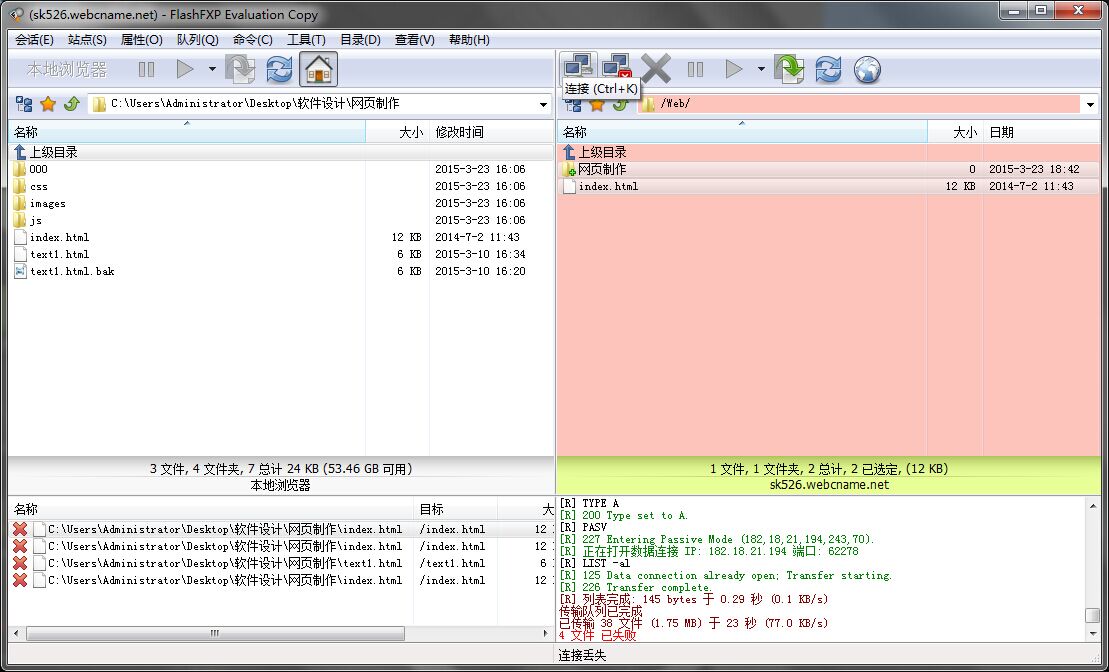Click the queue panel 名称 column header
The image size is (1109, 672).
click(x=211, y=509)
